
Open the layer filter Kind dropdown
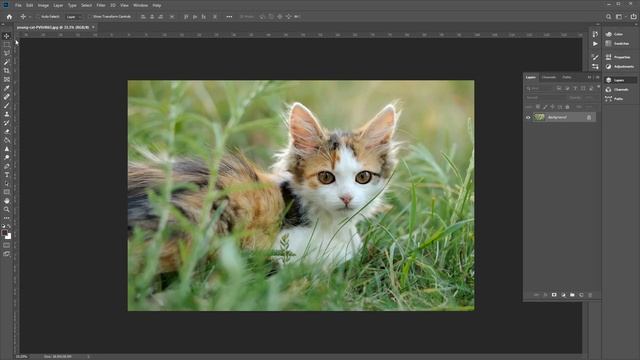click(539, 88)
